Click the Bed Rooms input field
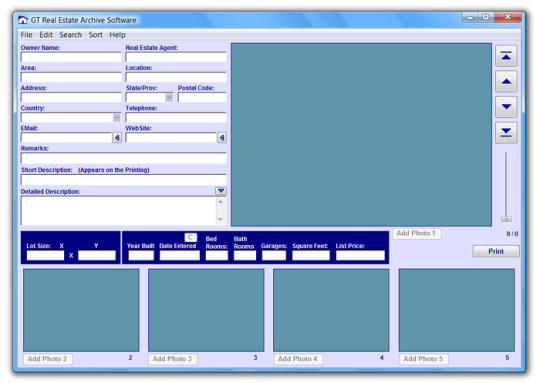The width and height of the screenshot is (540, 383). [x=217, y=256]
